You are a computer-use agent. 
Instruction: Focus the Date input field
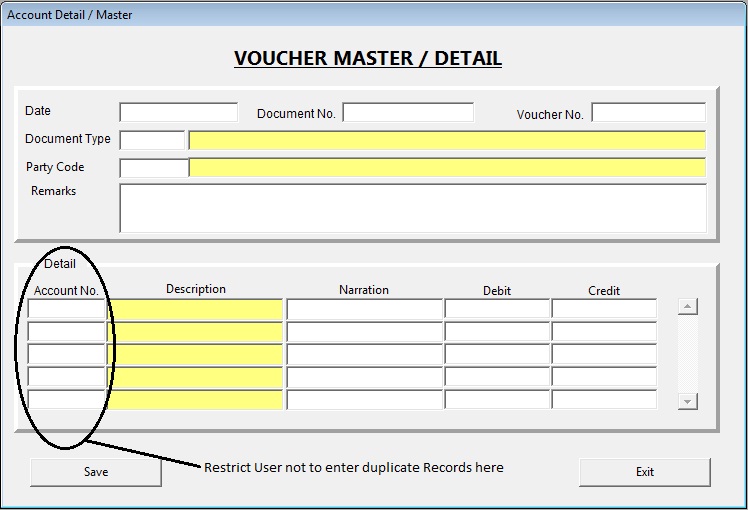(x=178, y=112)
